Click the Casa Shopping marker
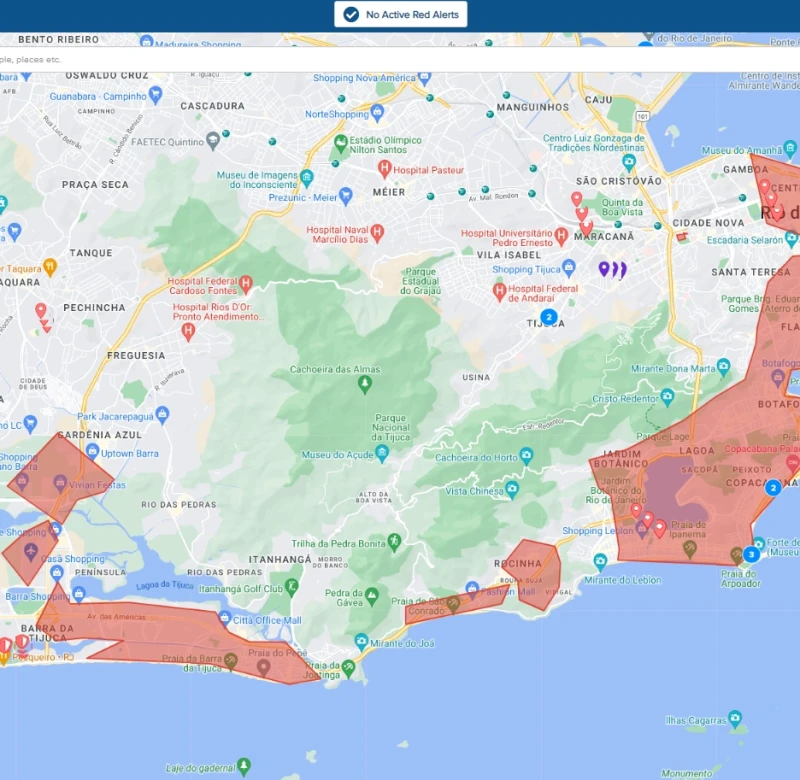The image size is (800, 780). pyautogui.click(x=57, y=572)
